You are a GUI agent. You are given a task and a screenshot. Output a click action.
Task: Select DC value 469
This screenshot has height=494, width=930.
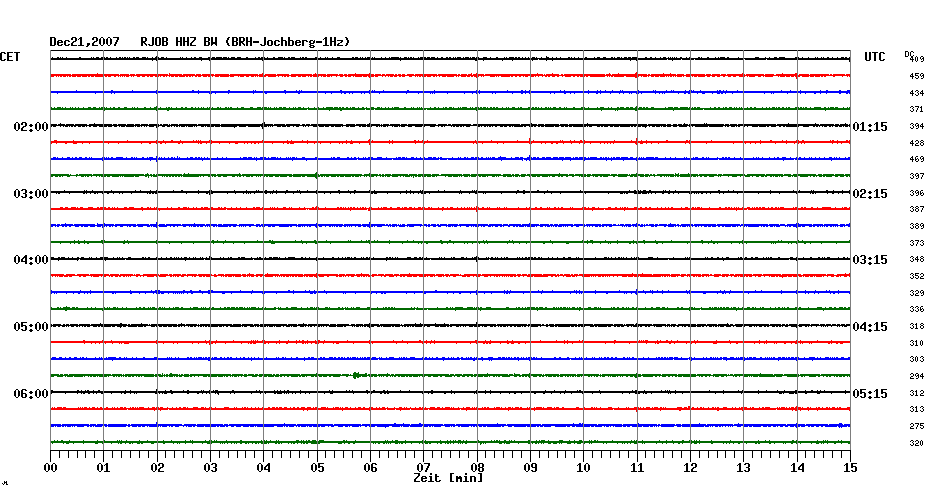coord(916,160)
